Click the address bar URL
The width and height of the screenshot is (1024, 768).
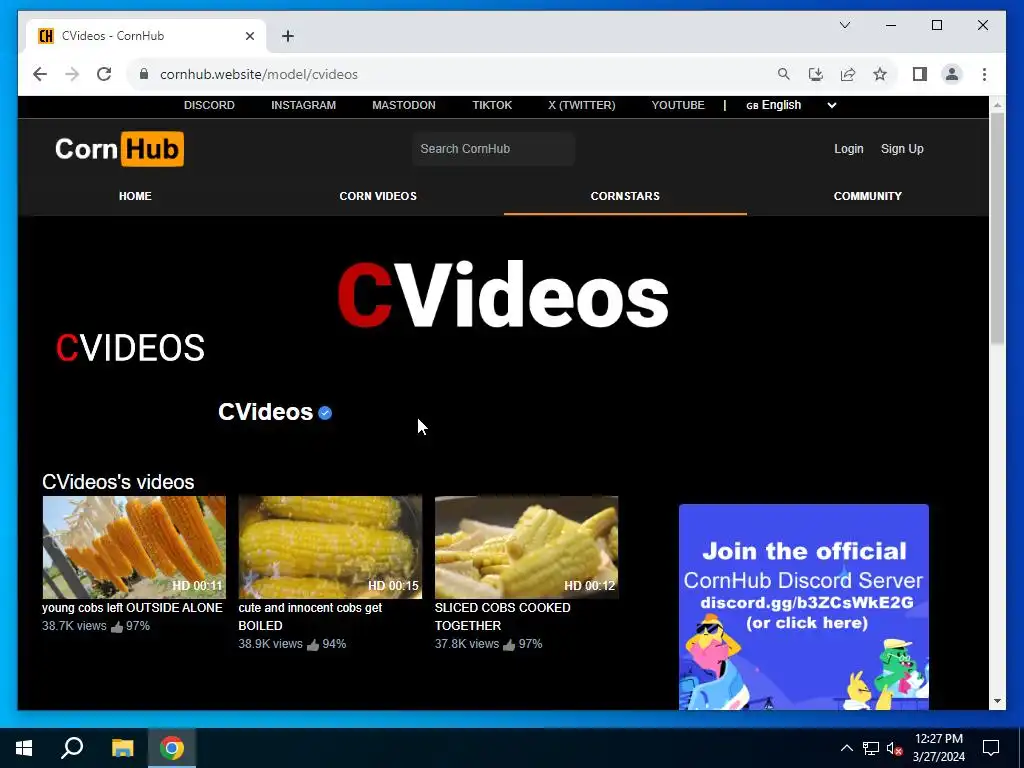(259, 74)
